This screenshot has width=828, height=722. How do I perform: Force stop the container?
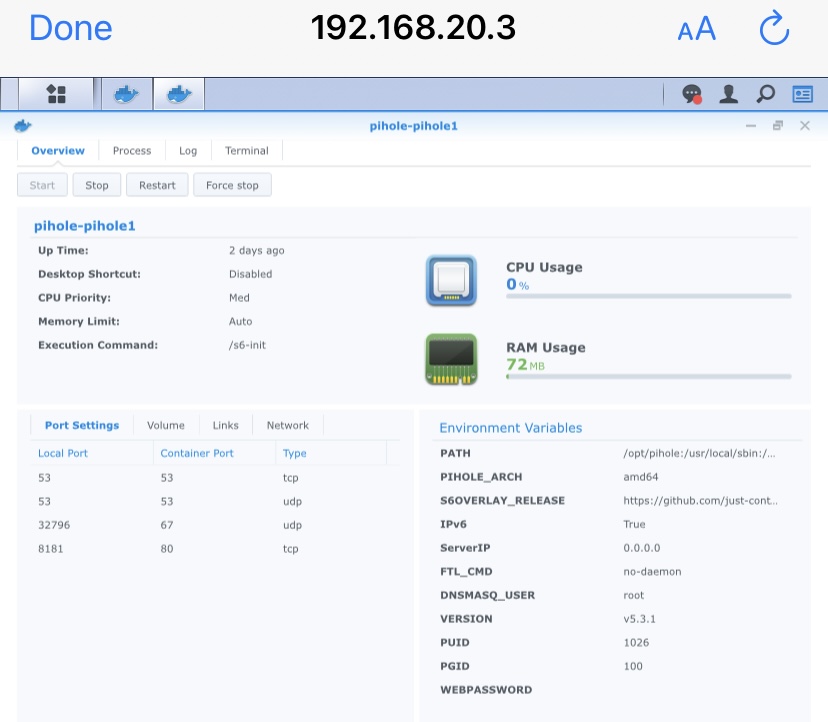click(232, 185)
